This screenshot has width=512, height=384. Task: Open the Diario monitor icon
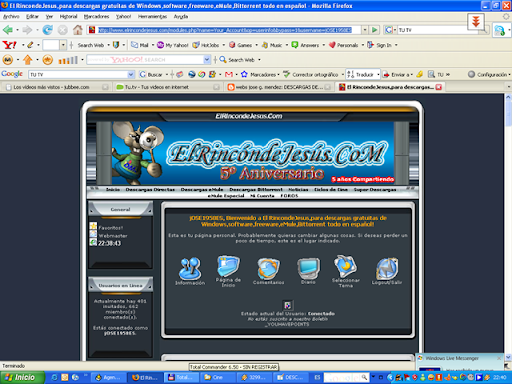pos(308,268)
